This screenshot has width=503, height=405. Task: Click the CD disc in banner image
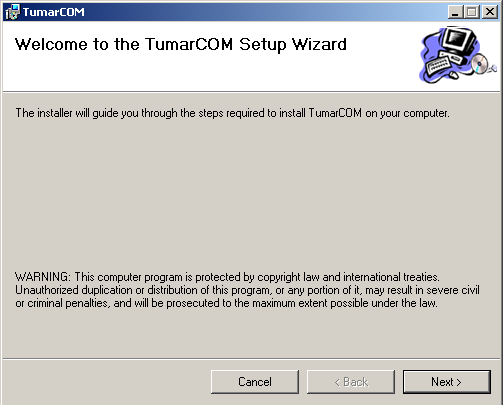479,63
